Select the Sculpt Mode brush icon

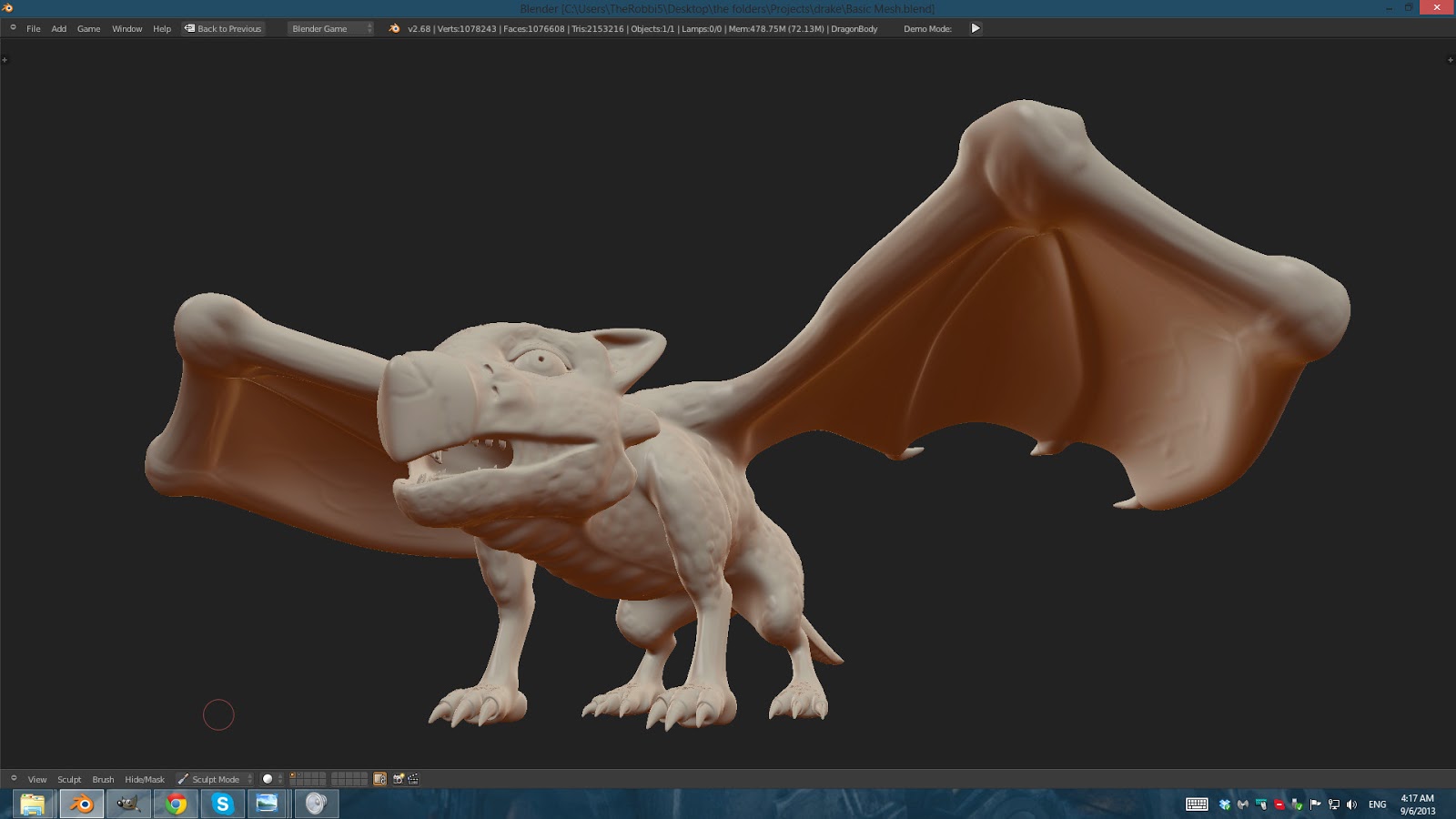click(x=183, y=779)
